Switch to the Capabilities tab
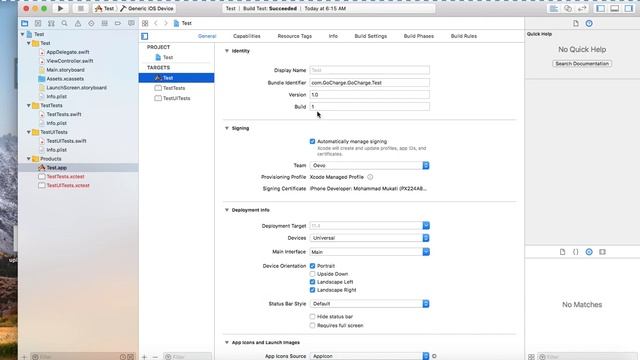 (247, 36)
